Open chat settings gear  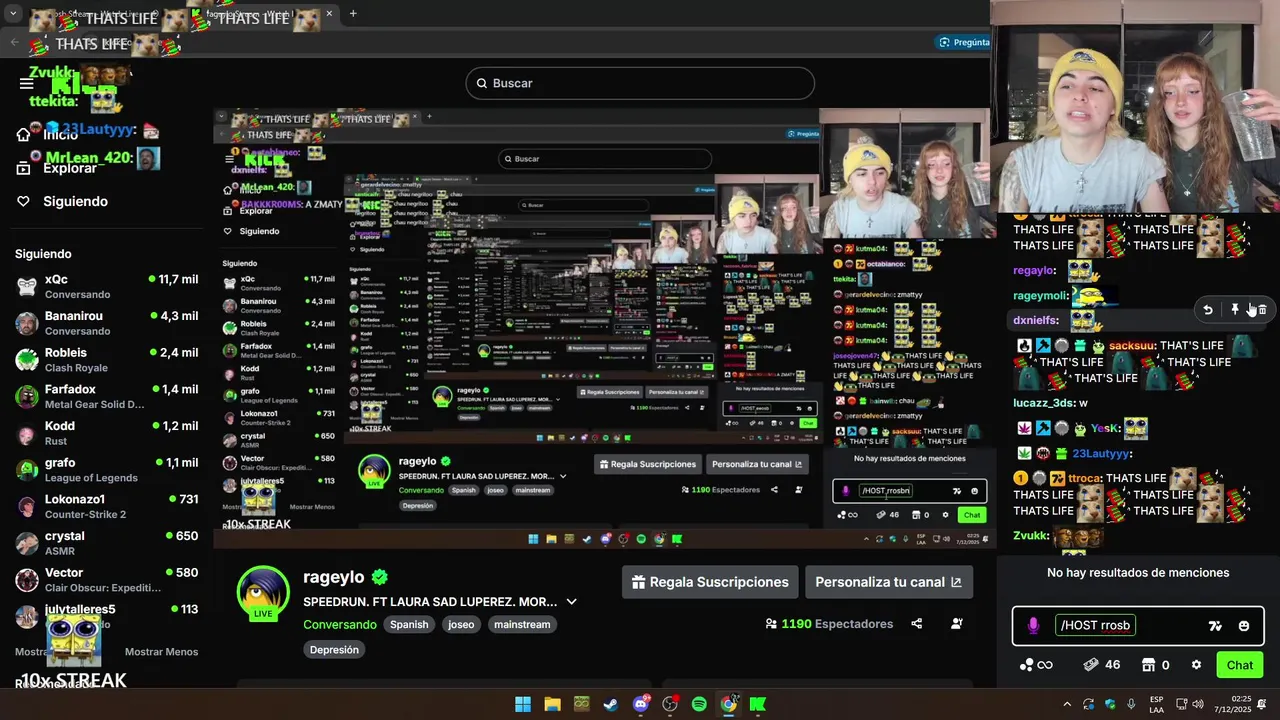tap(1196, 665)
